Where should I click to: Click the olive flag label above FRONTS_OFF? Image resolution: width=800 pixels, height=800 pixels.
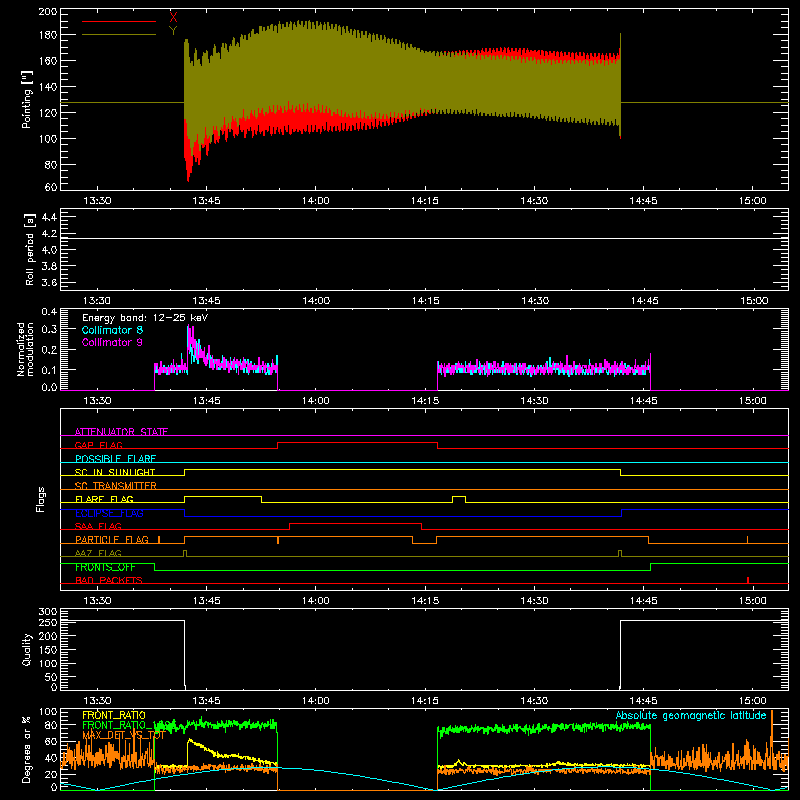(x=98, y=553)
